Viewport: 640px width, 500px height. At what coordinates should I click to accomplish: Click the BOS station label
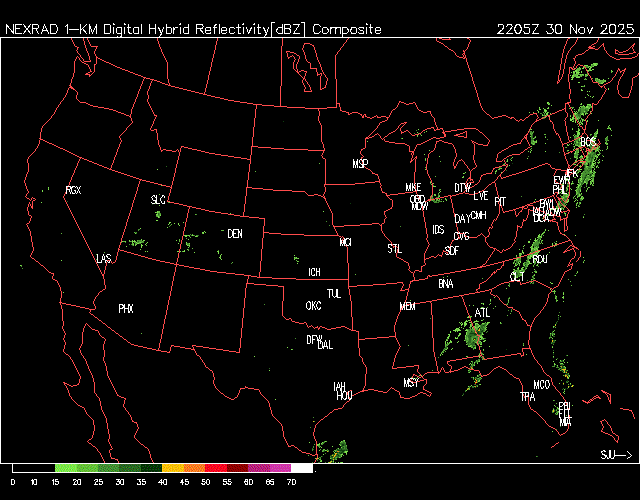tap(588, 142)
